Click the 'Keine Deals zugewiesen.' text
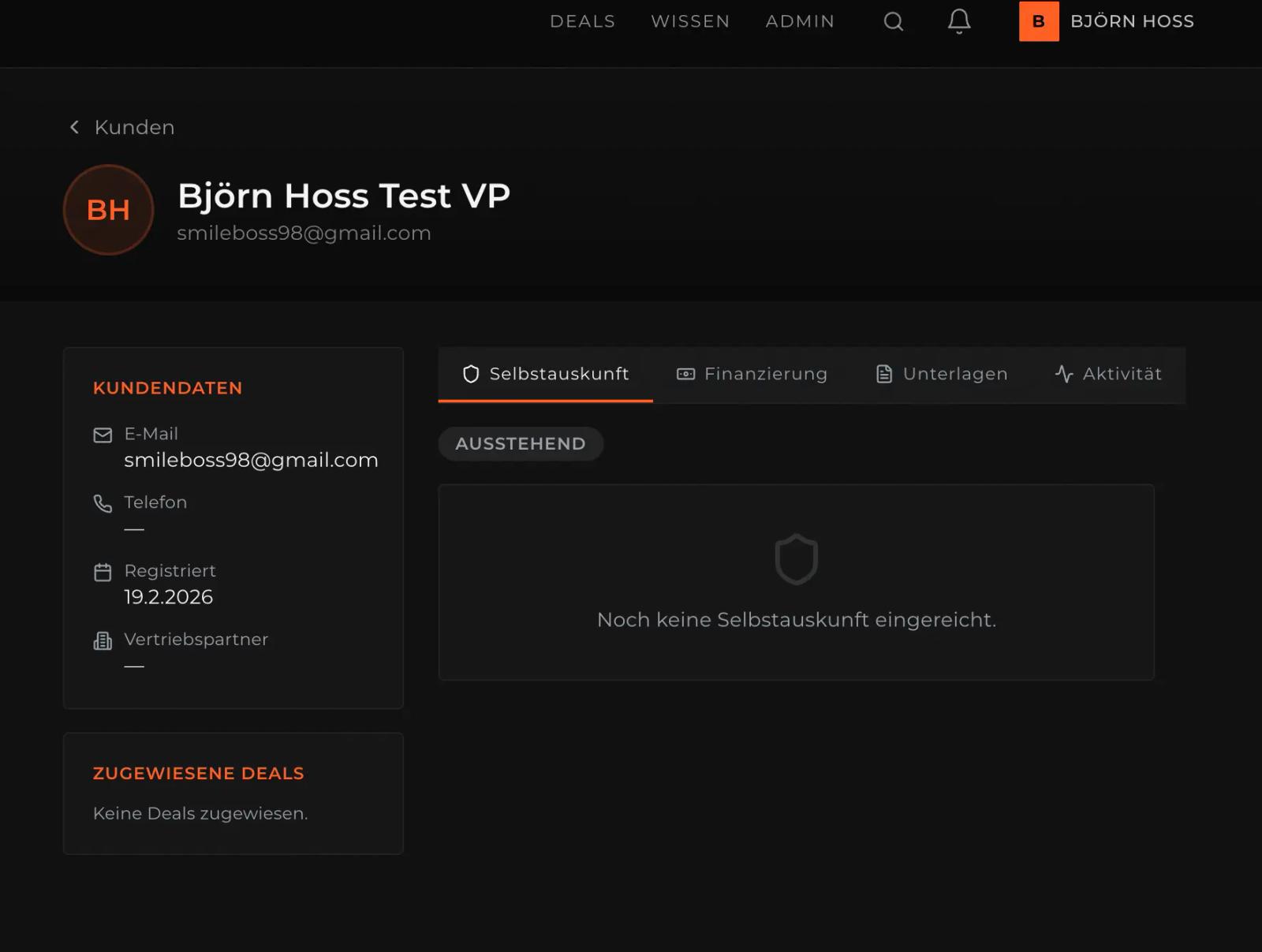The width and height of the screenshot is (1262, 952). tap(200, 813)
